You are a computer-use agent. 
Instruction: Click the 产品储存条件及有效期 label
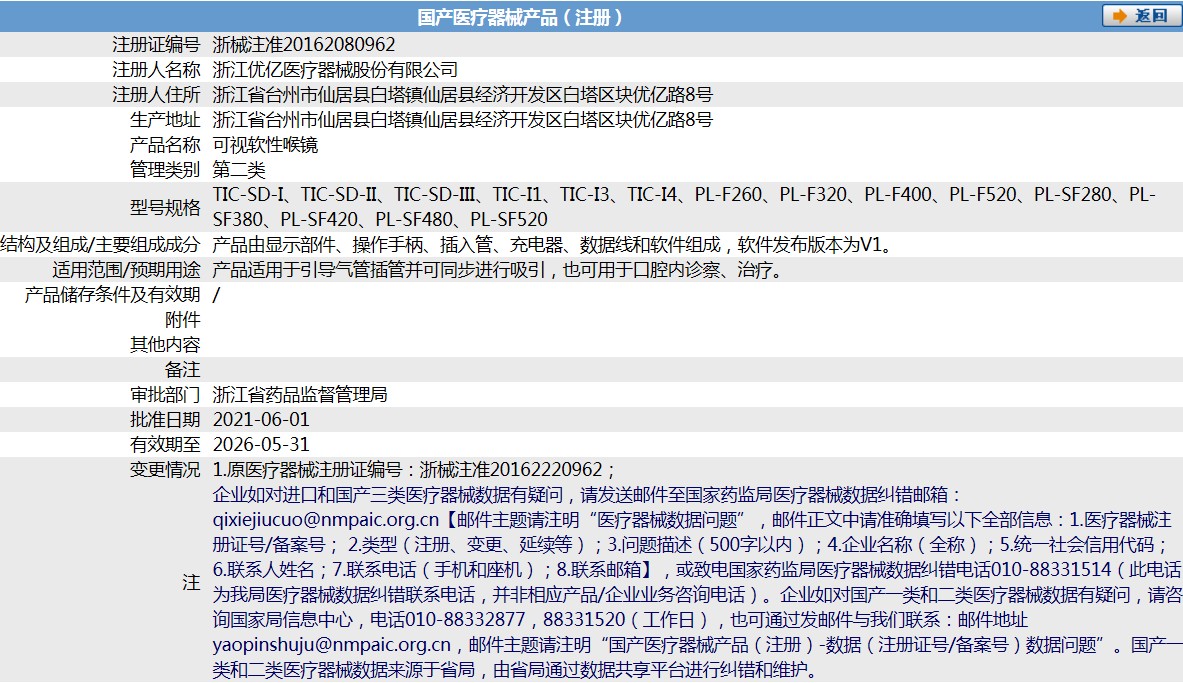coord(112,294)
